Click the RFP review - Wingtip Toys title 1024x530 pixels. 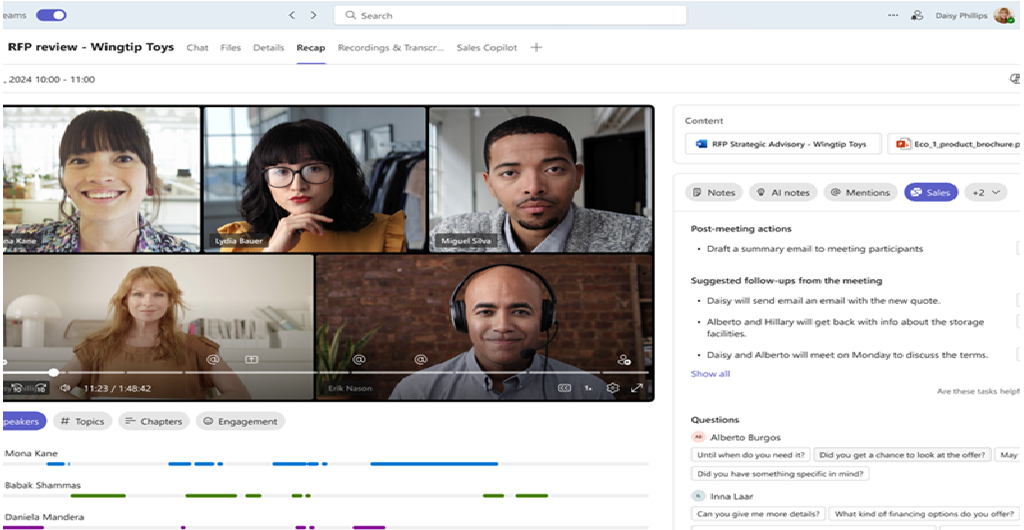(91, 47)
